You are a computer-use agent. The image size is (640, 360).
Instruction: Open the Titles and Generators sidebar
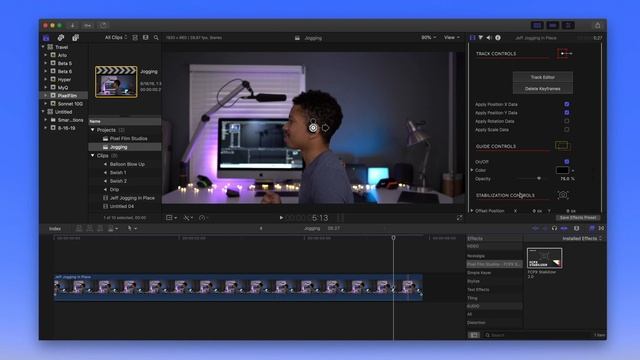tap(76, 38)
